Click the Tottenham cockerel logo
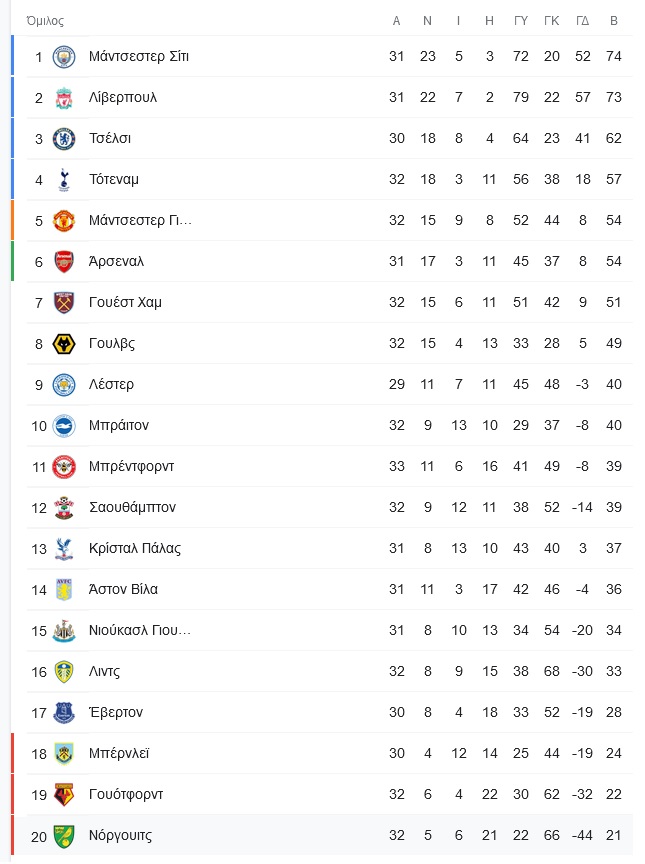Screen dimensions: 645x864 (64, 180)
